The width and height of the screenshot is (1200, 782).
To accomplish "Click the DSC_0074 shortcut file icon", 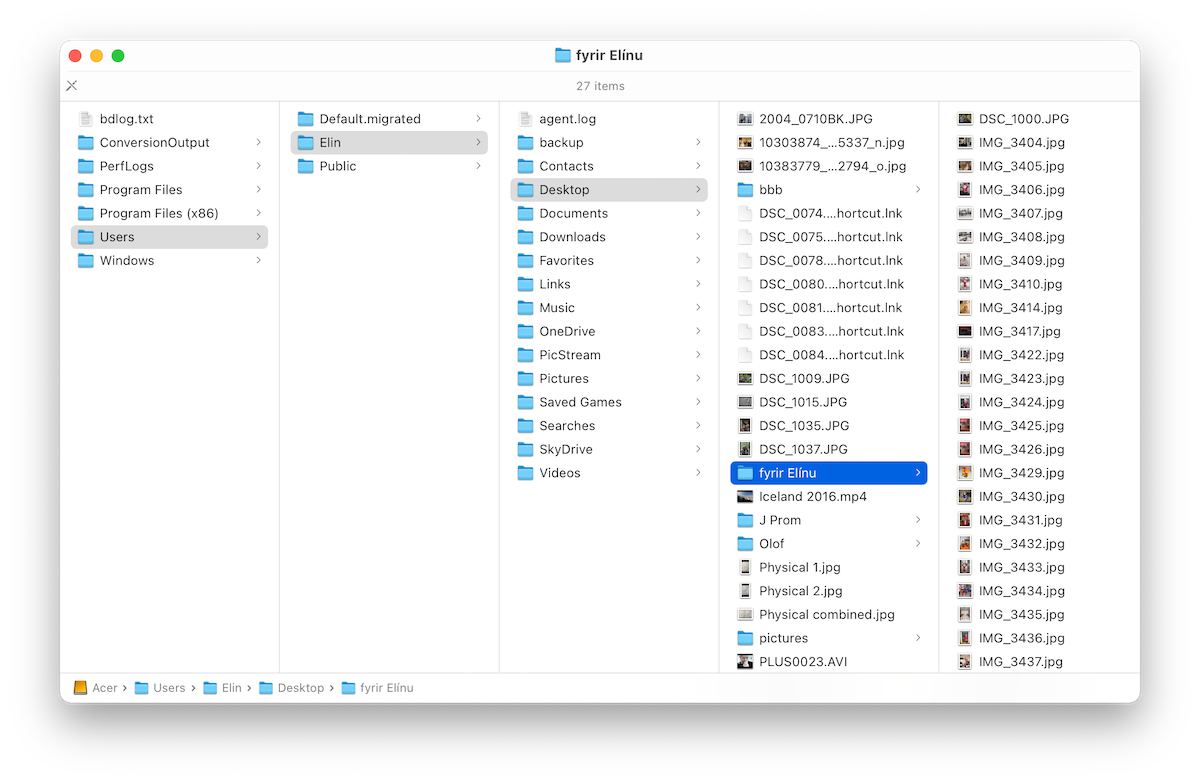I will click(x=745, y=213).
